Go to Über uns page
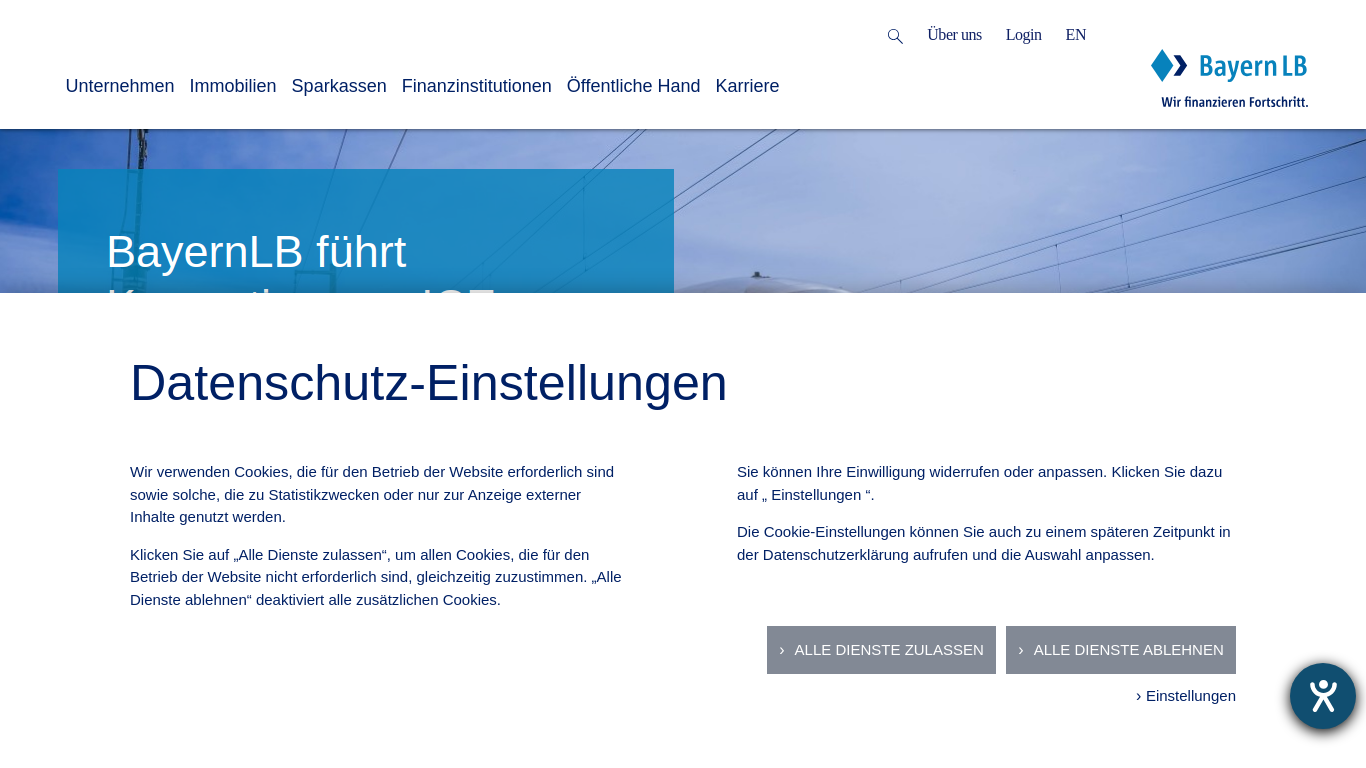The image size is (1366, 768). [x=954, y=35]
